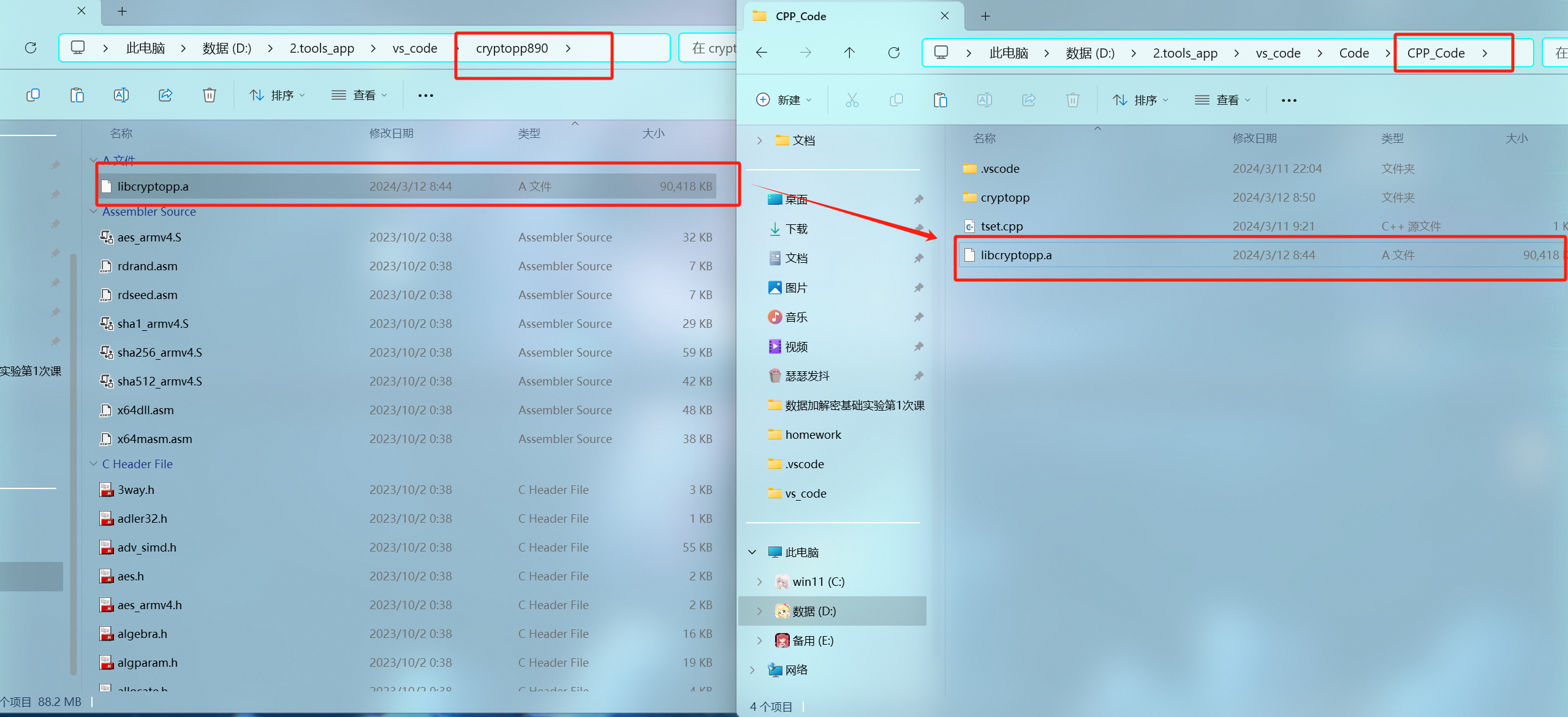
Task: Navigate back in the right Explorer window
Action: point(762,53)
